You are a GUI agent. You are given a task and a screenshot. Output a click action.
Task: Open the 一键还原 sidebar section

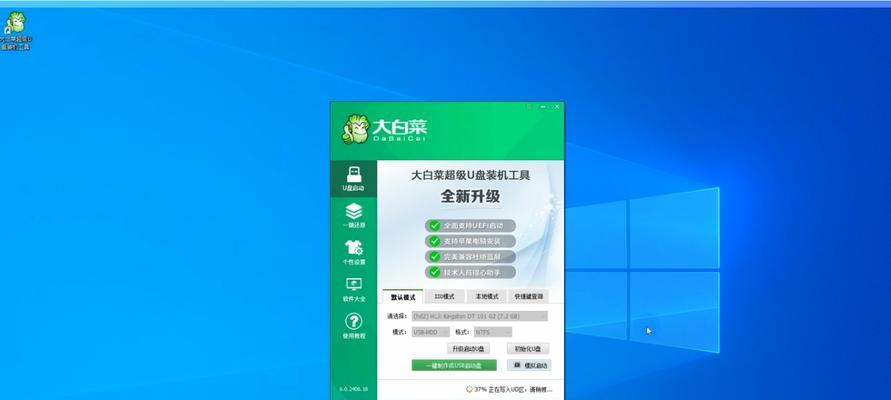(x=353, y=216)
